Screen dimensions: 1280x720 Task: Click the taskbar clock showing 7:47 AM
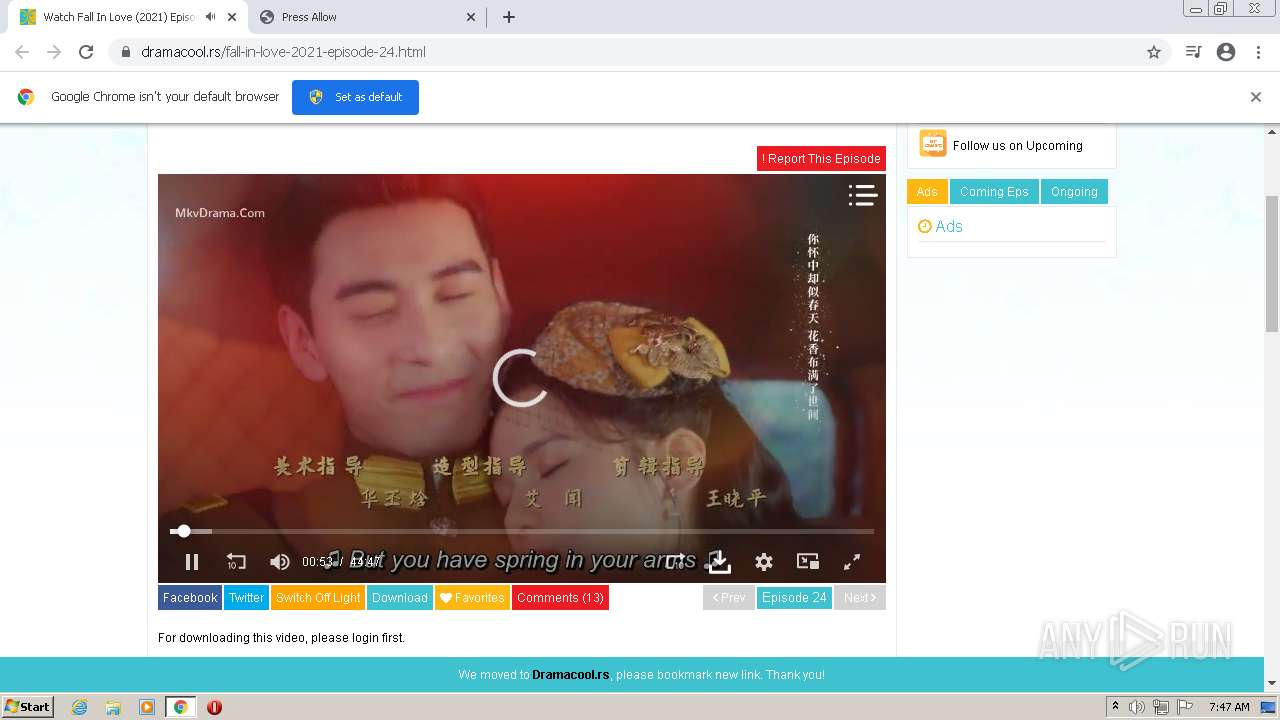click(x=1229, y=707)
